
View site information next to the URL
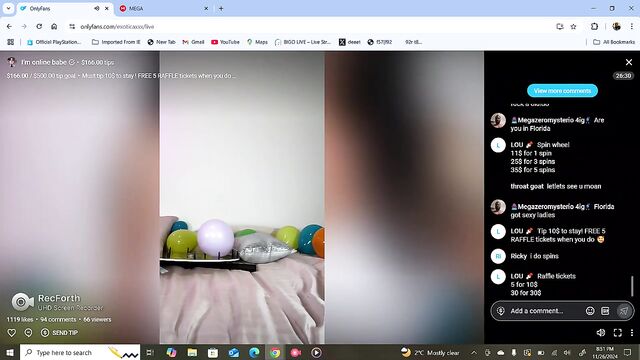(72, 27)
